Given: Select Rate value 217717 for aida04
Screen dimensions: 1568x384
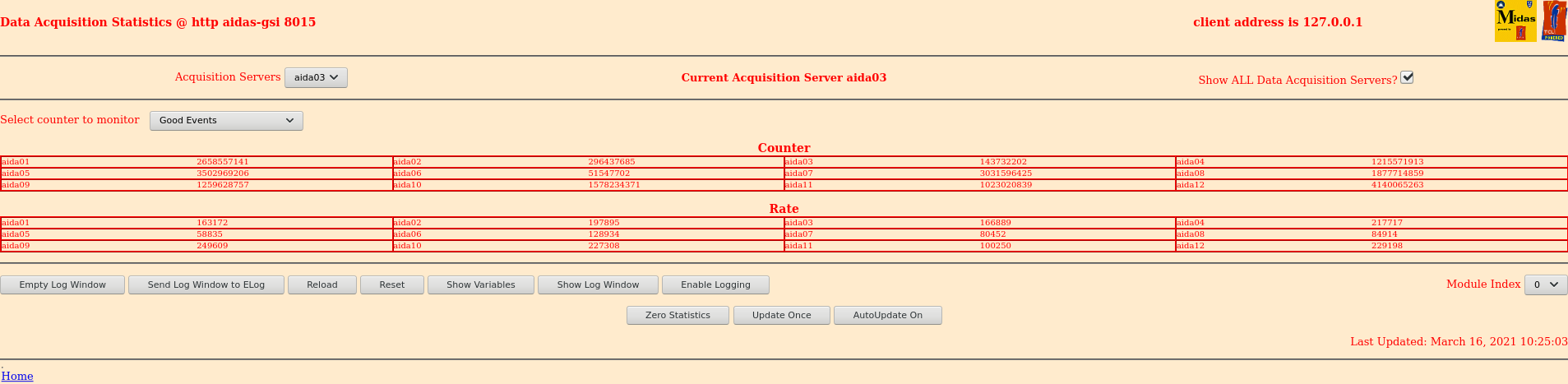Looking at the screenshot, I should (x=1387, y=223).
